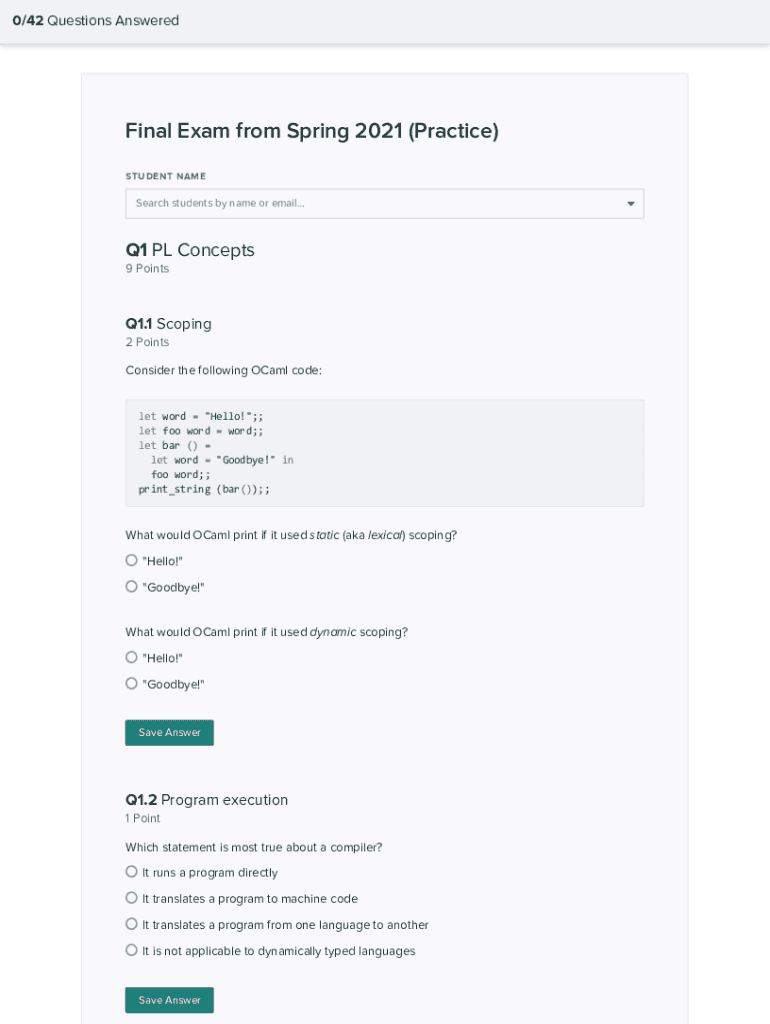Viewport: 770px width, 1024px height.
Task: Pick "It translates a program to machine code"
Action: pyautogui.click(x=132, y=898)
